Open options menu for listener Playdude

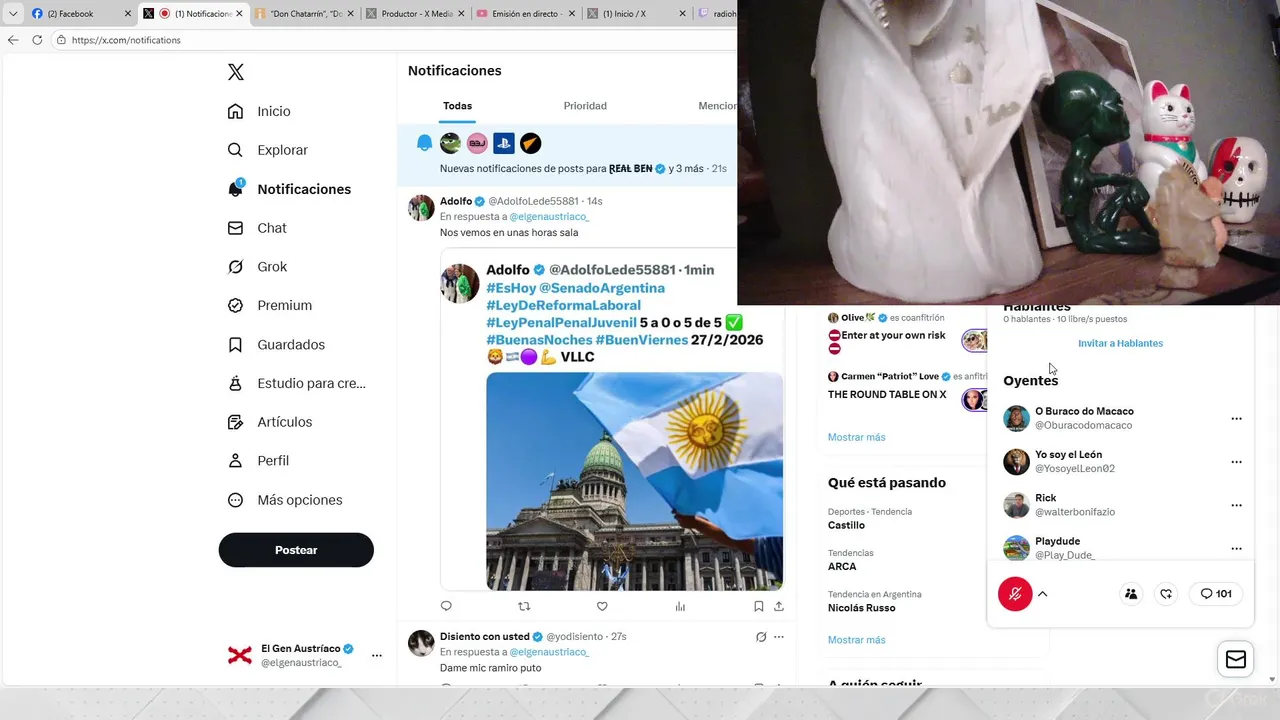coord(1236,548)
